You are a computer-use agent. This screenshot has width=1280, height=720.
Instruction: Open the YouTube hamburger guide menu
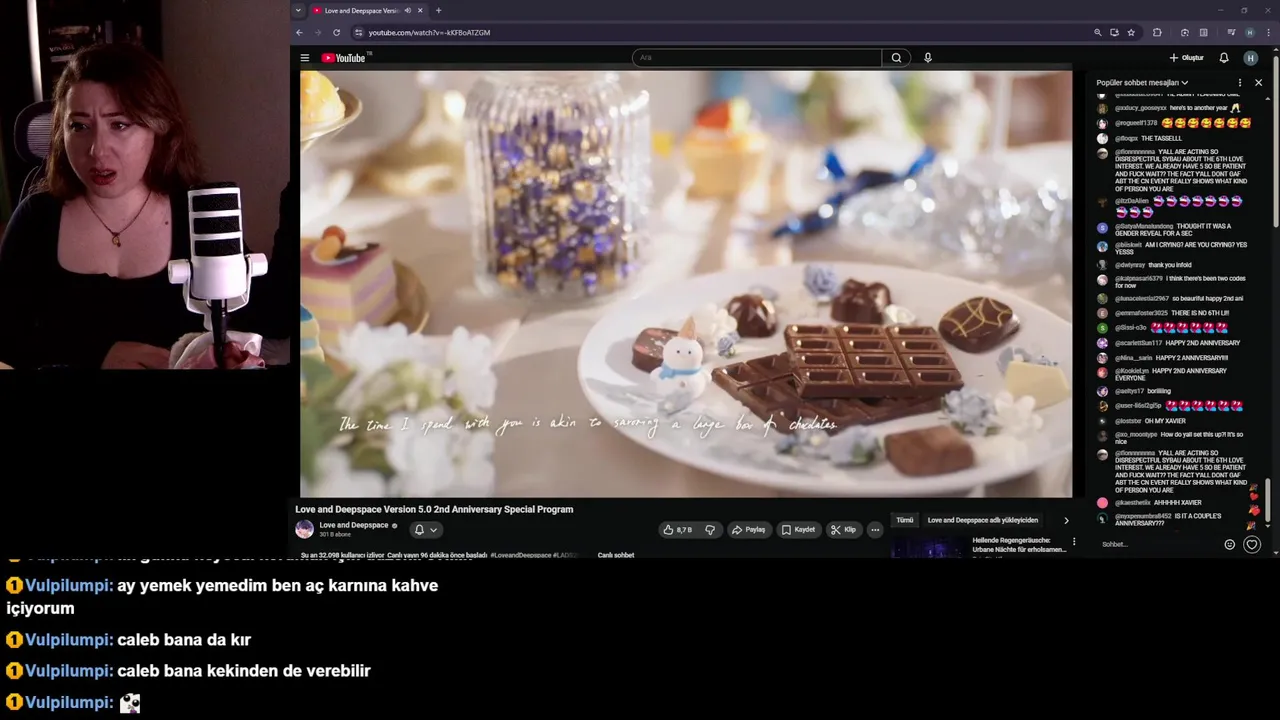point(305,58)
